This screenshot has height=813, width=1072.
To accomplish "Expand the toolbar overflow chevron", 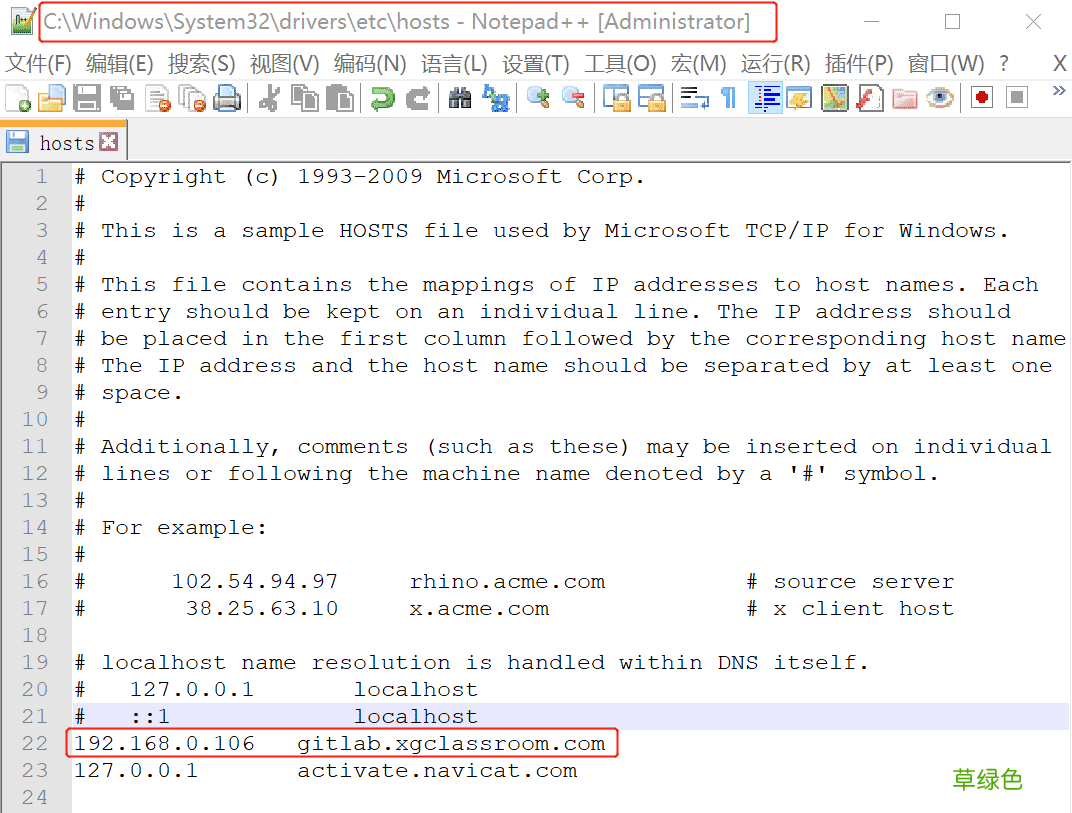I will pyautogui.click(x=1059, y=91).
